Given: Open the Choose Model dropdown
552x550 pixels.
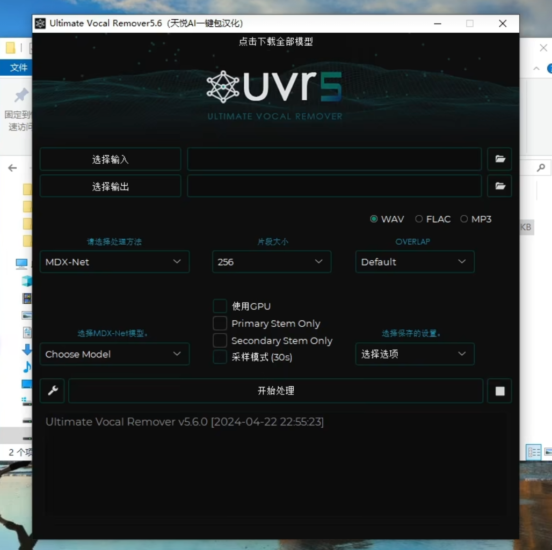Looking at the screenshot, I should pyautogui.click(x=115, y=354).
